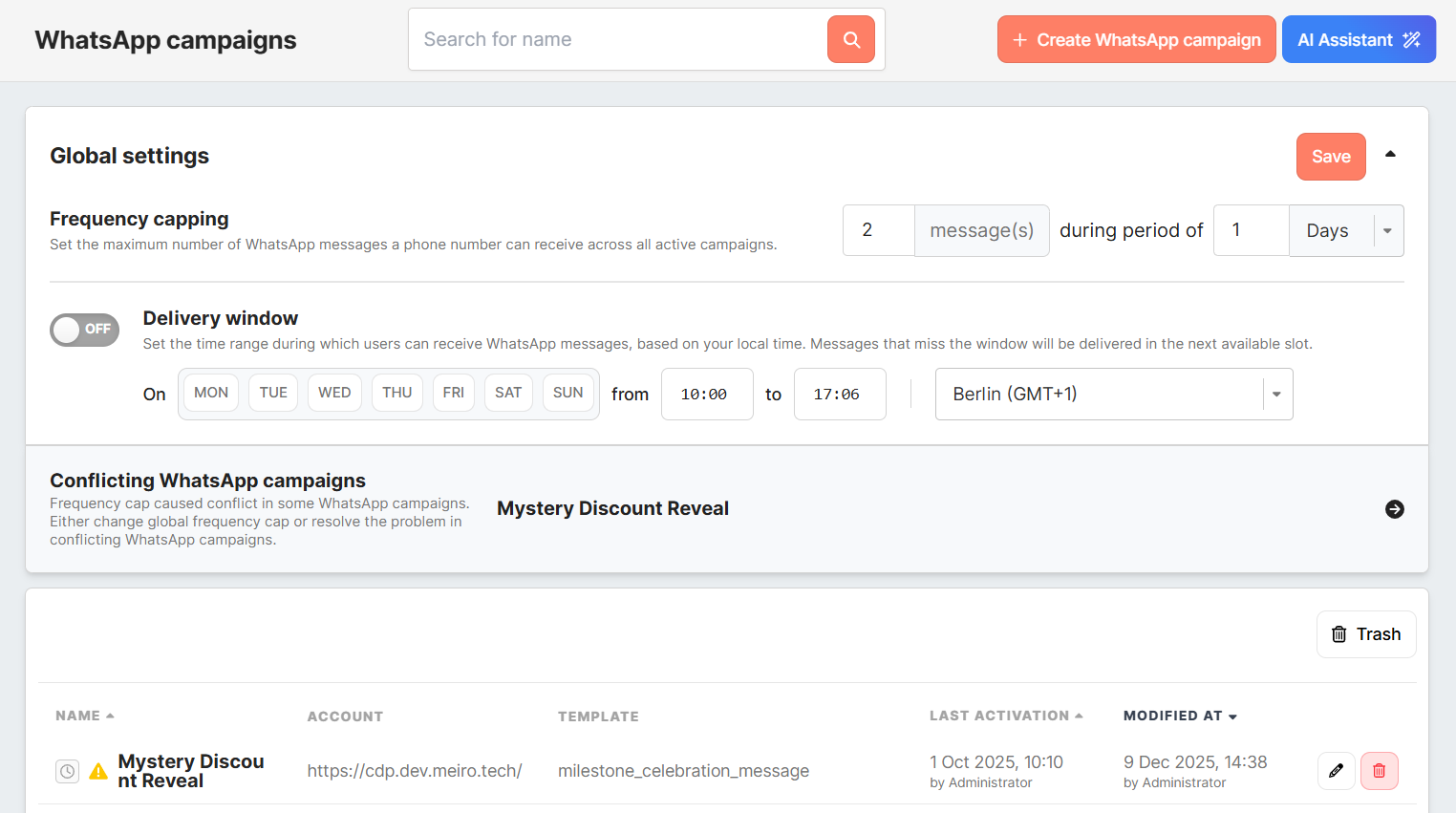Click the pencil edit icon for Mystery Discount Reveal
The width and height of the screenshot is (1456, 813).
pos(1336,771)
